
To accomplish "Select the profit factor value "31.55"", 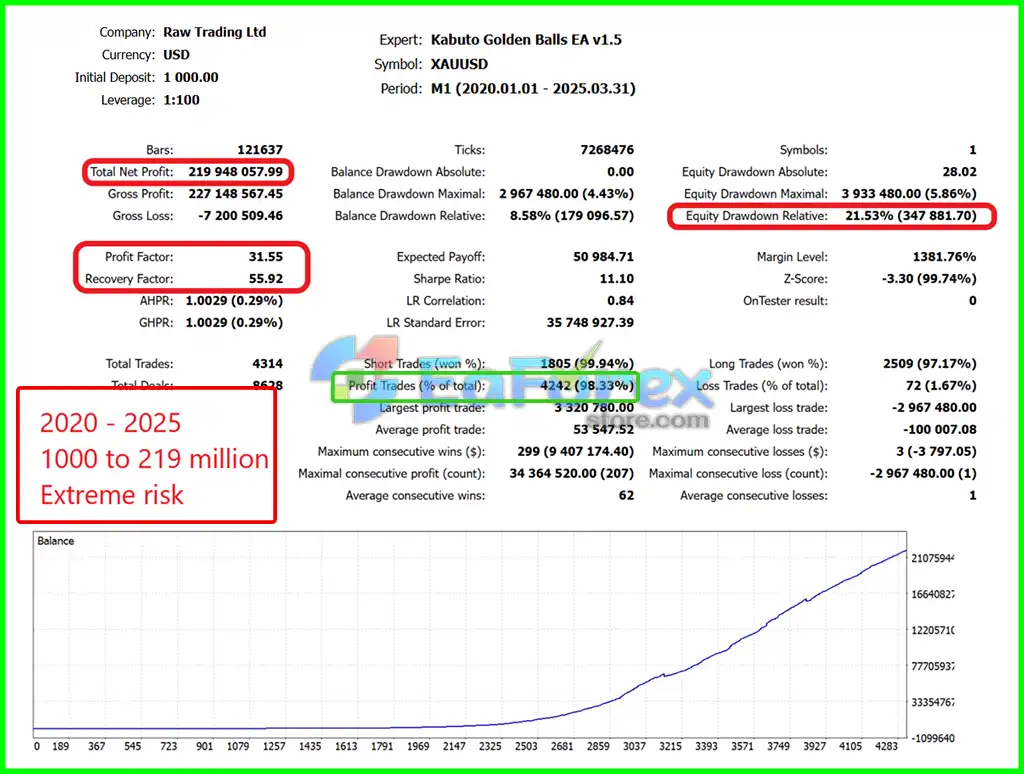I will pos(266,257).
